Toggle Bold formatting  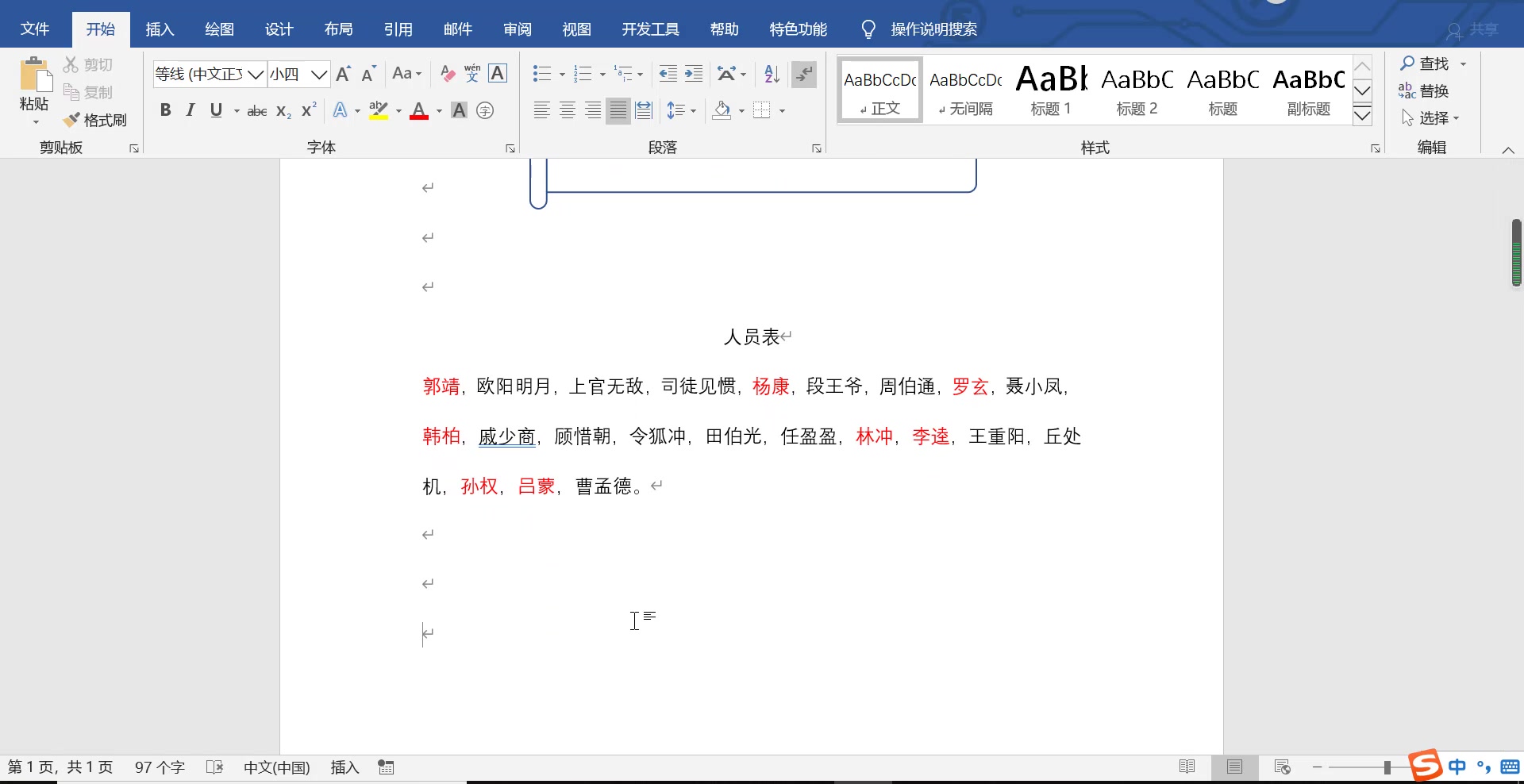[165, 110]
